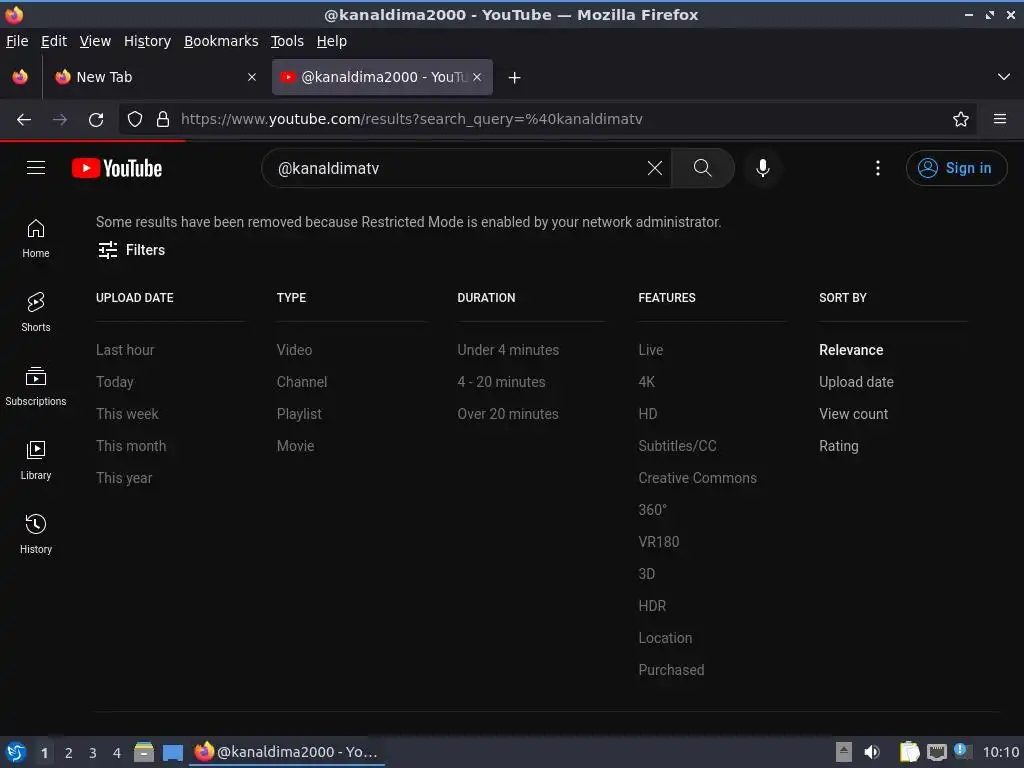
Task: Open the History menu in menubar
Action: 147,41
